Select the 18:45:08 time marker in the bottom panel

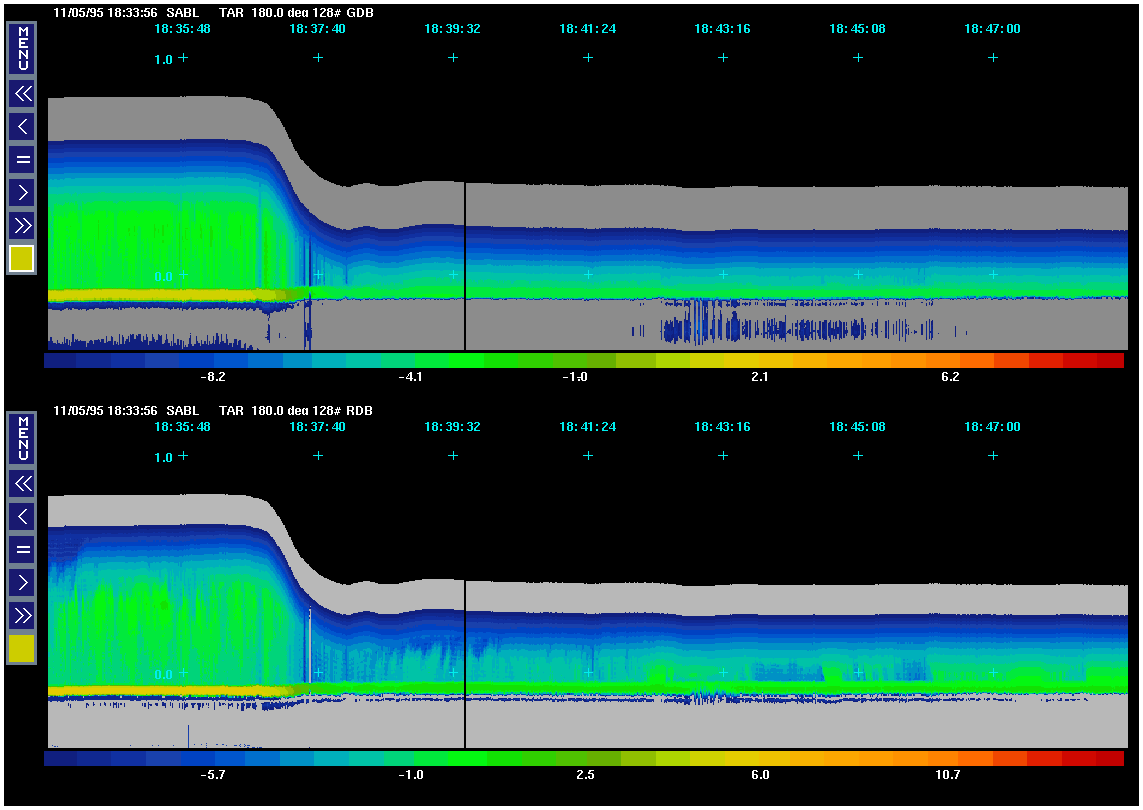pos(858,427)
